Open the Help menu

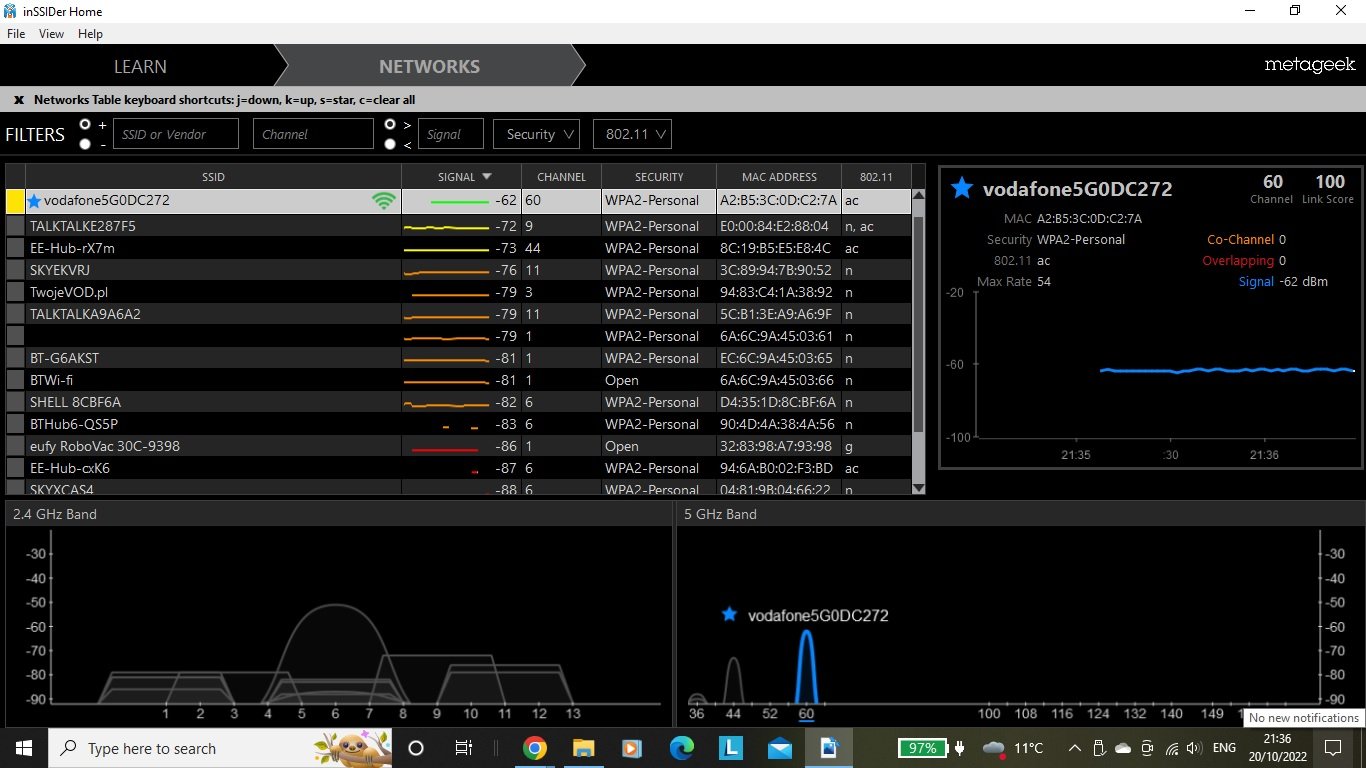tap(90, 34)
